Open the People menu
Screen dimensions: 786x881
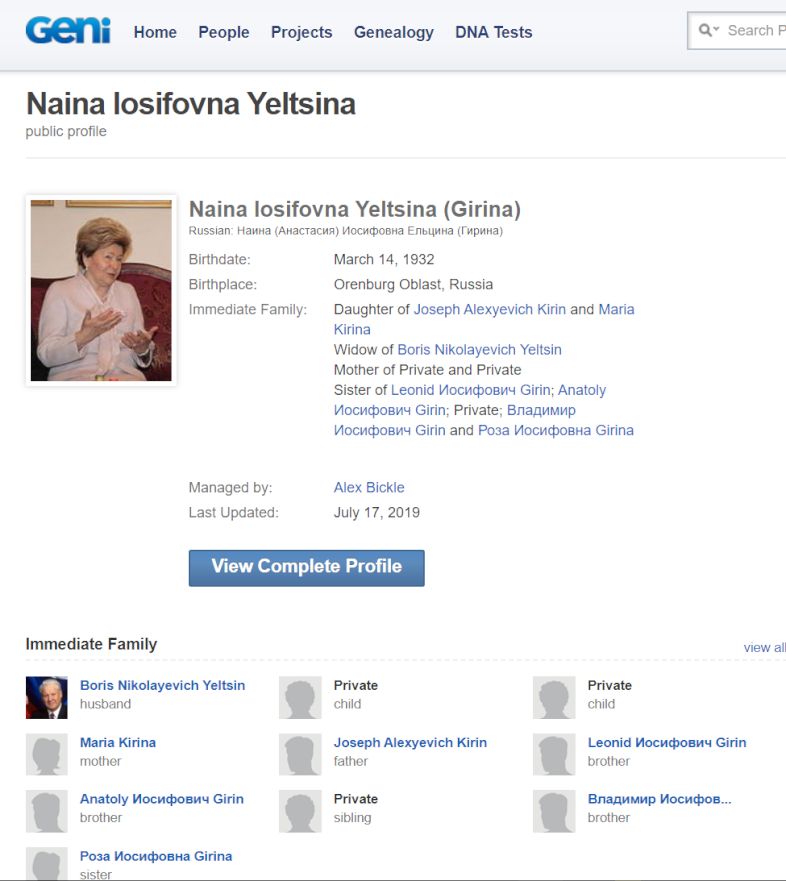[224, 32]
